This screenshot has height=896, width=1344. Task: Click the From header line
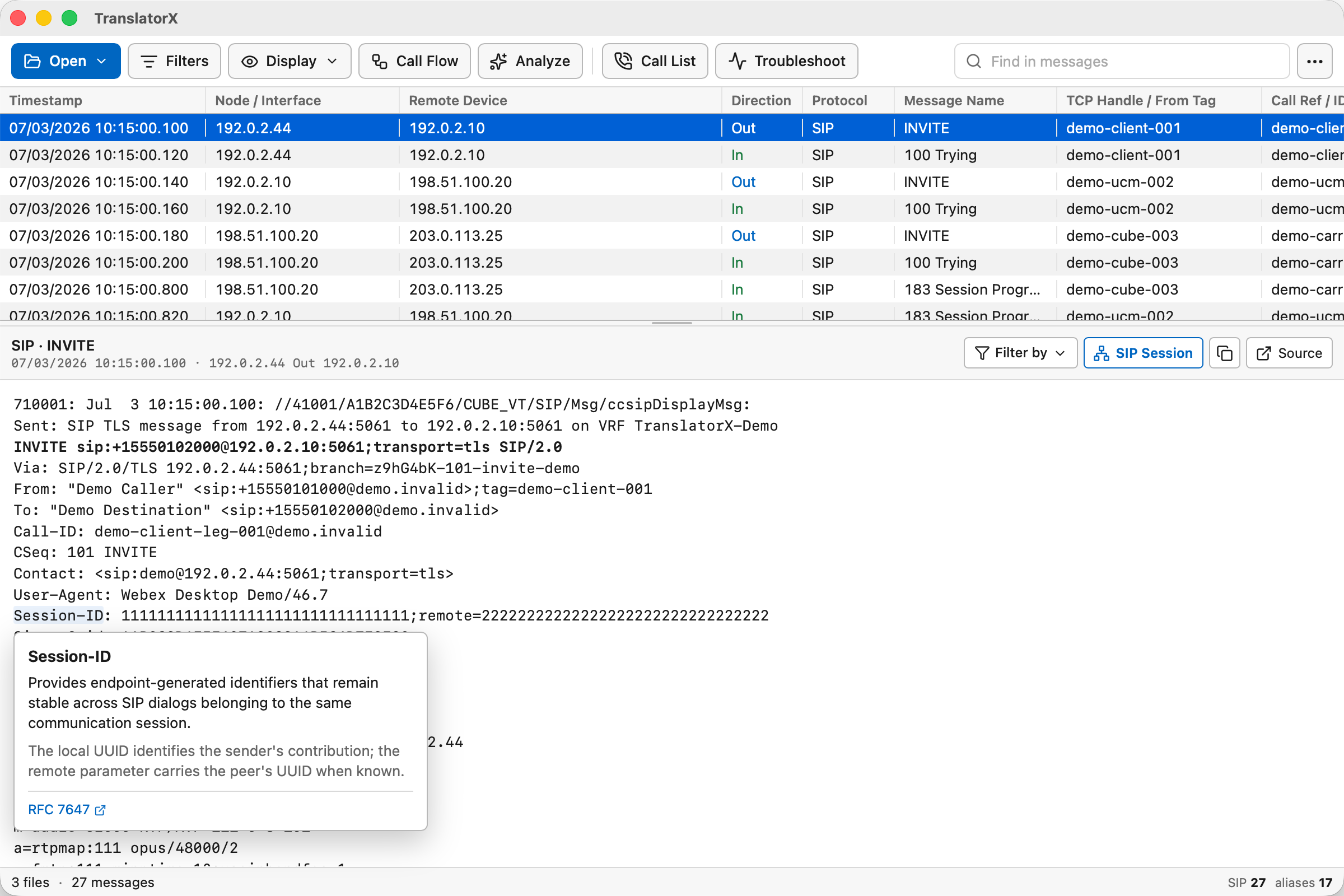pos(333,489)
